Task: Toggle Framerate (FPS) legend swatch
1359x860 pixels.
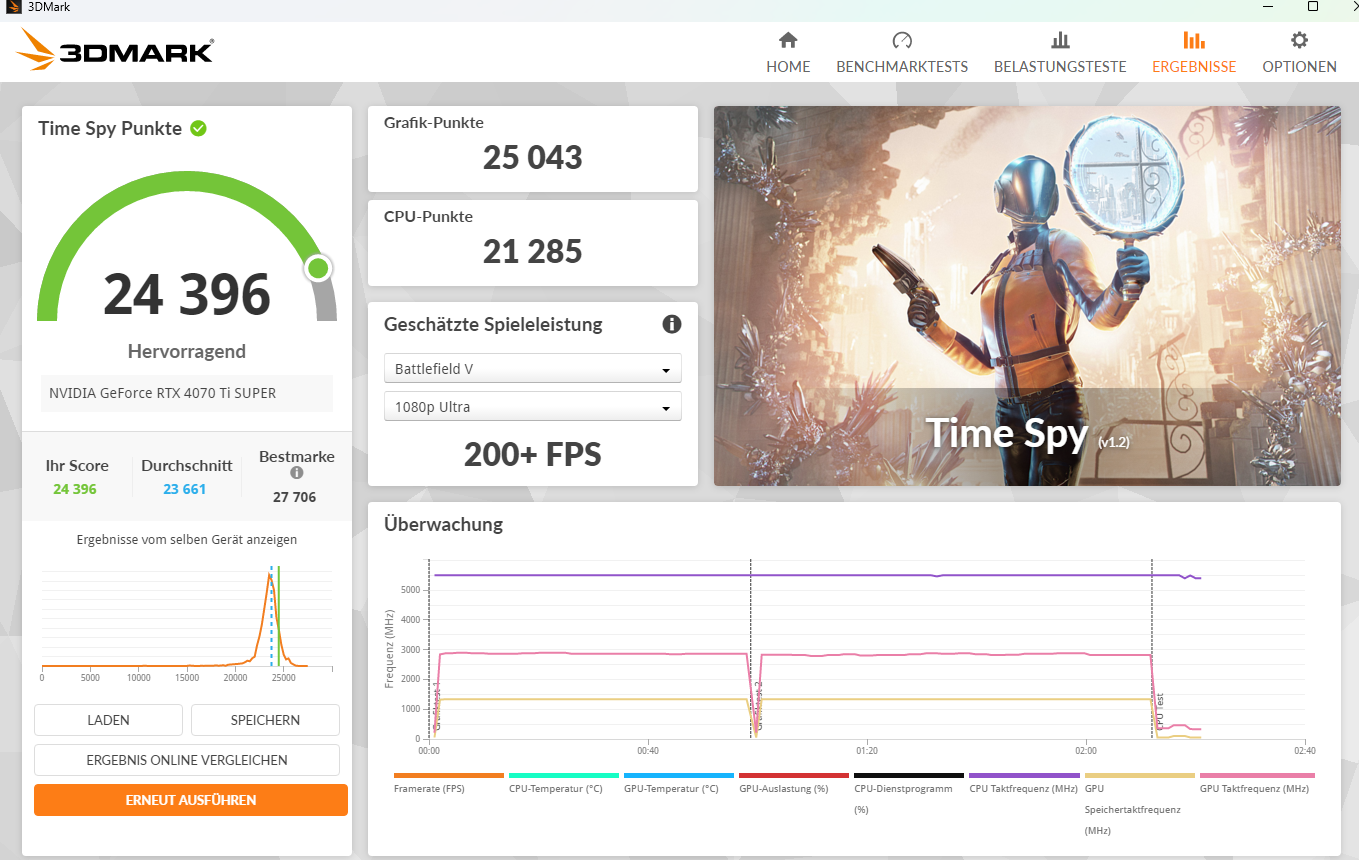Action: 449,775
